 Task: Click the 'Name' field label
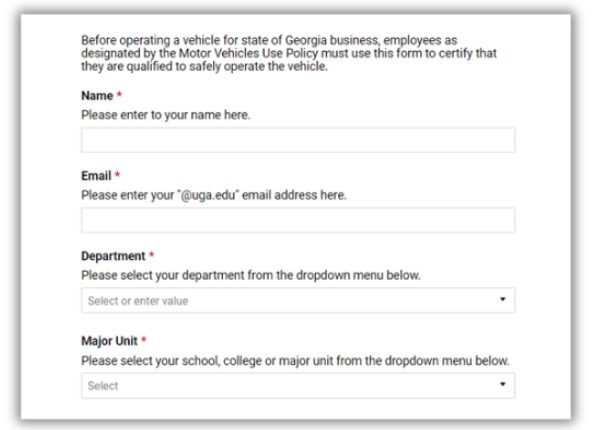tap(97, 96)
